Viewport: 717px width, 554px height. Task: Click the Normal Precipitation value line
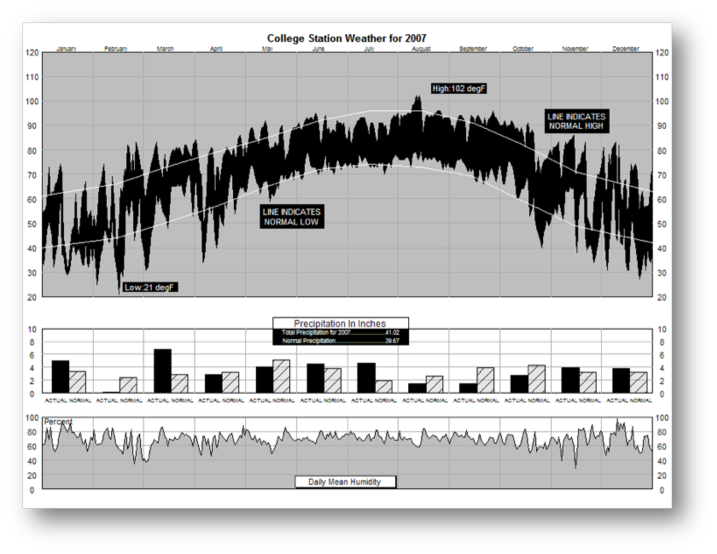(341, 341)
